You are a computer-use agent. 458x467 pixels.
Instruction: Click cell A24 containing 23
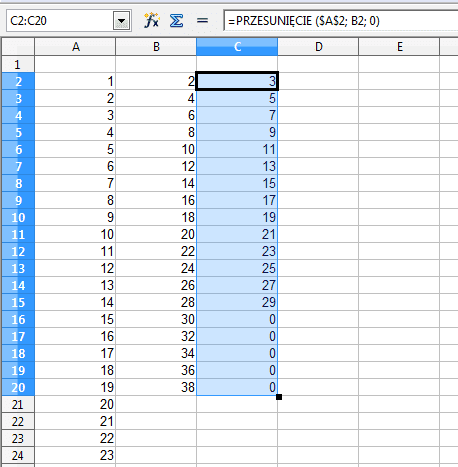75,455
